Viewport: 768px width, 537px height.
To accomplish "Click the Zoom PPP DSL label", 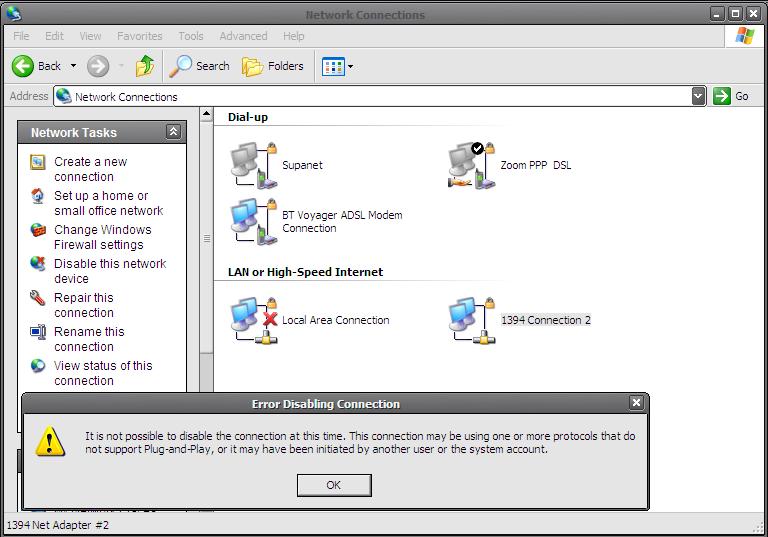I will pyautogui.click(x=536, y=165).
